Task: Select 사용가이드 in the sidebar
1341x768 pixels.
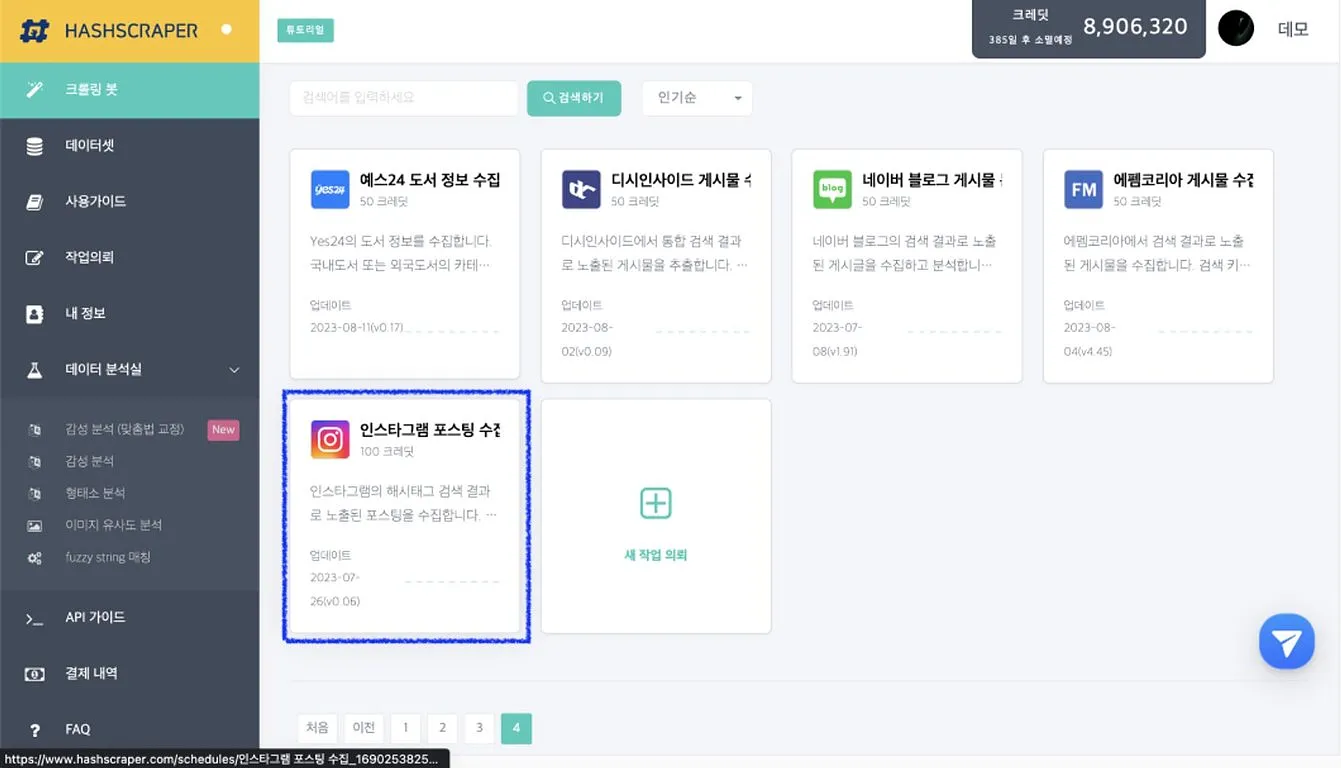Action: pos(95,202)
